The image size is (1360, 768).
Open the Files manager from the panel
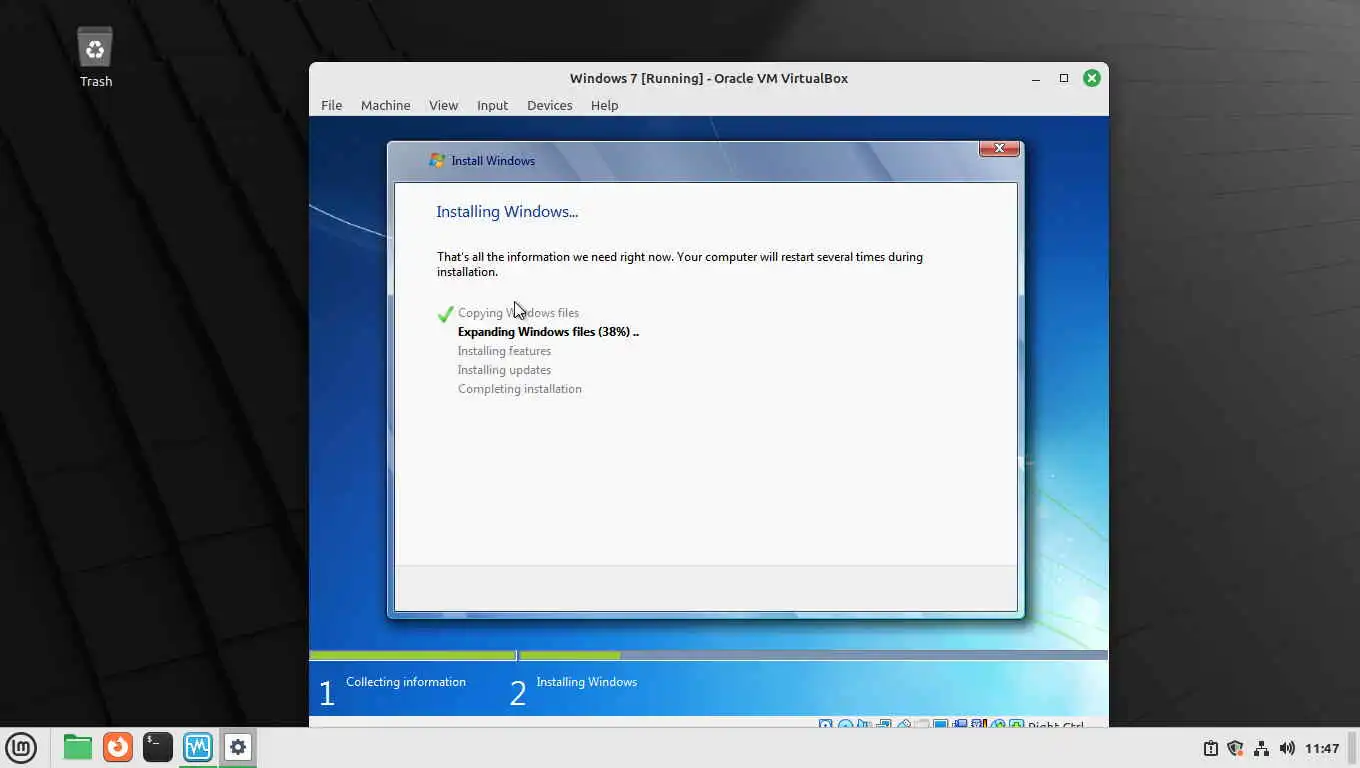tap(77, 747)
